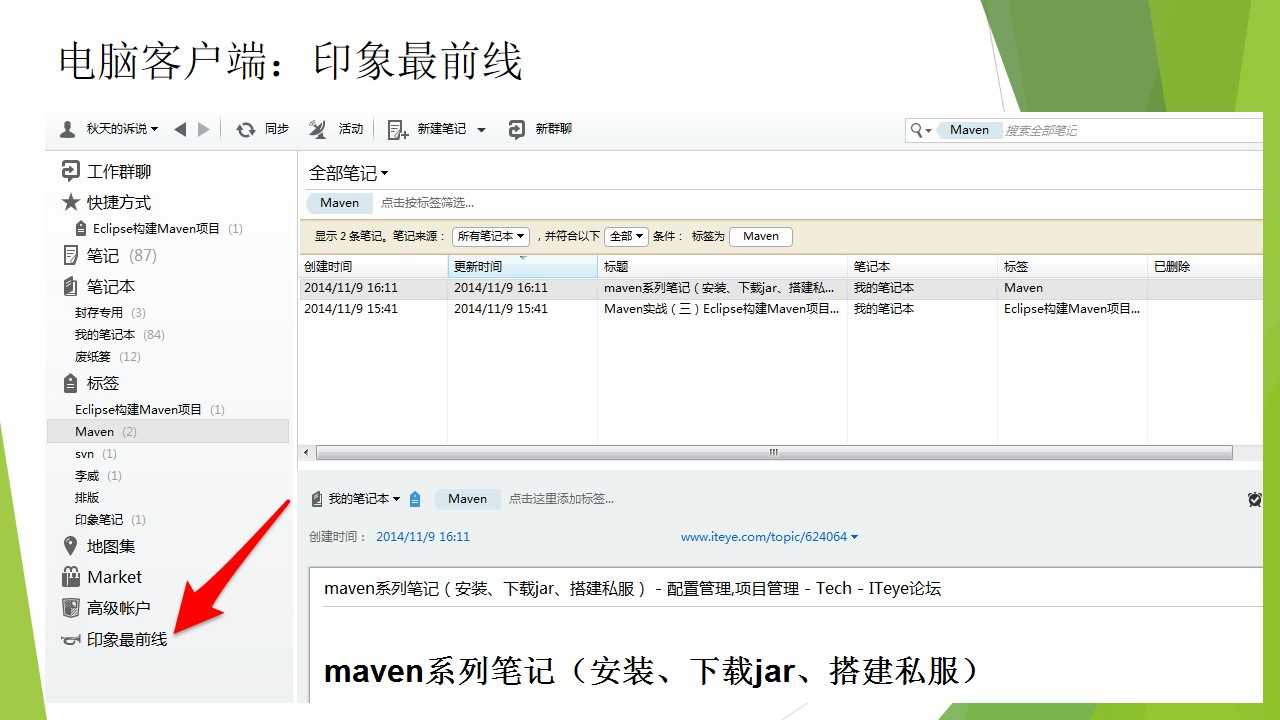1280x720 pixels.
Task: Open 印象最前线 in the sidebar
Action: tap(114, 639)
